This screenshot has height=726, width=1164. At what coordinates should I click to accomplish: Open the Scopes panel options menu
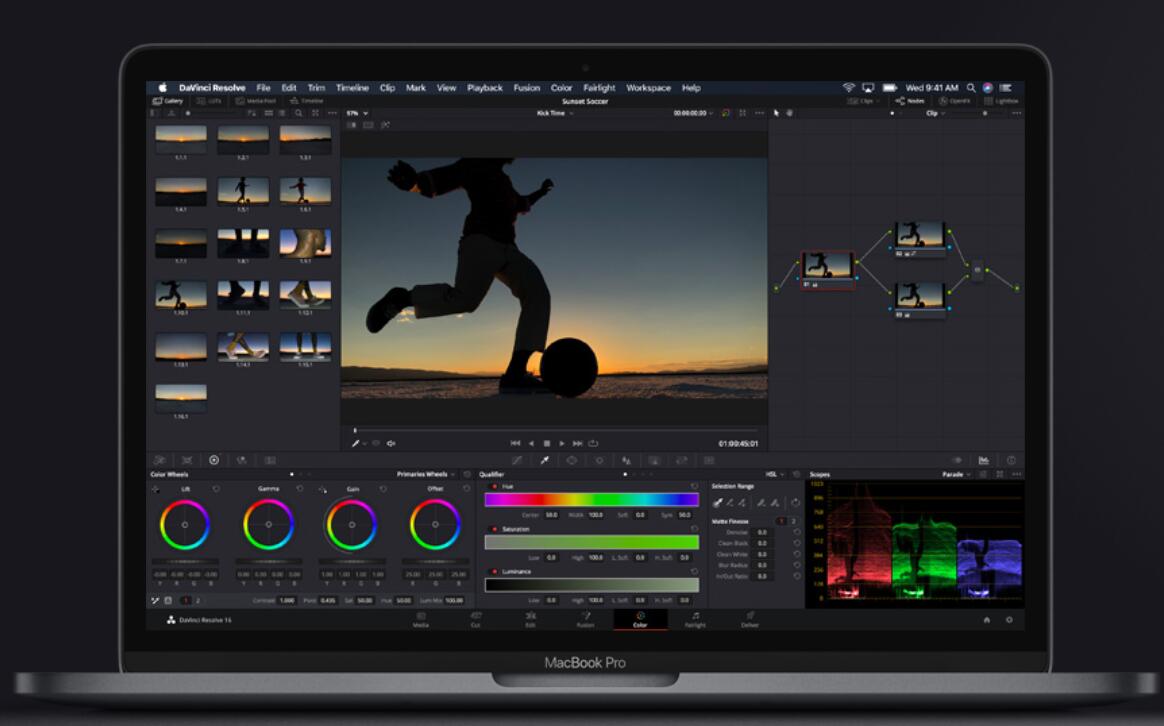tap(1016, 474)
